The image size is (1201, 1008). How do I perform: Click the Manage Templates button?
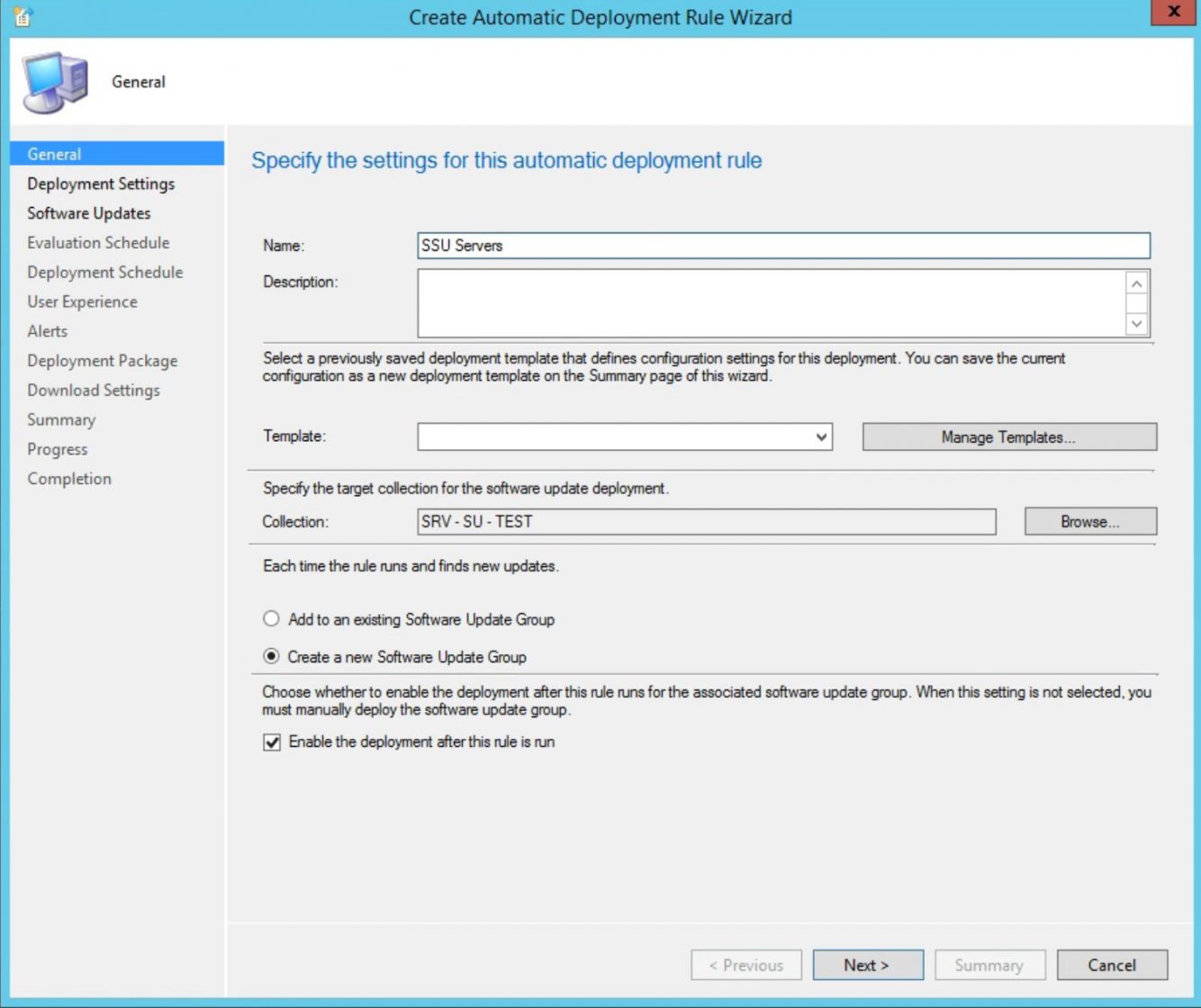[1008, 436]
